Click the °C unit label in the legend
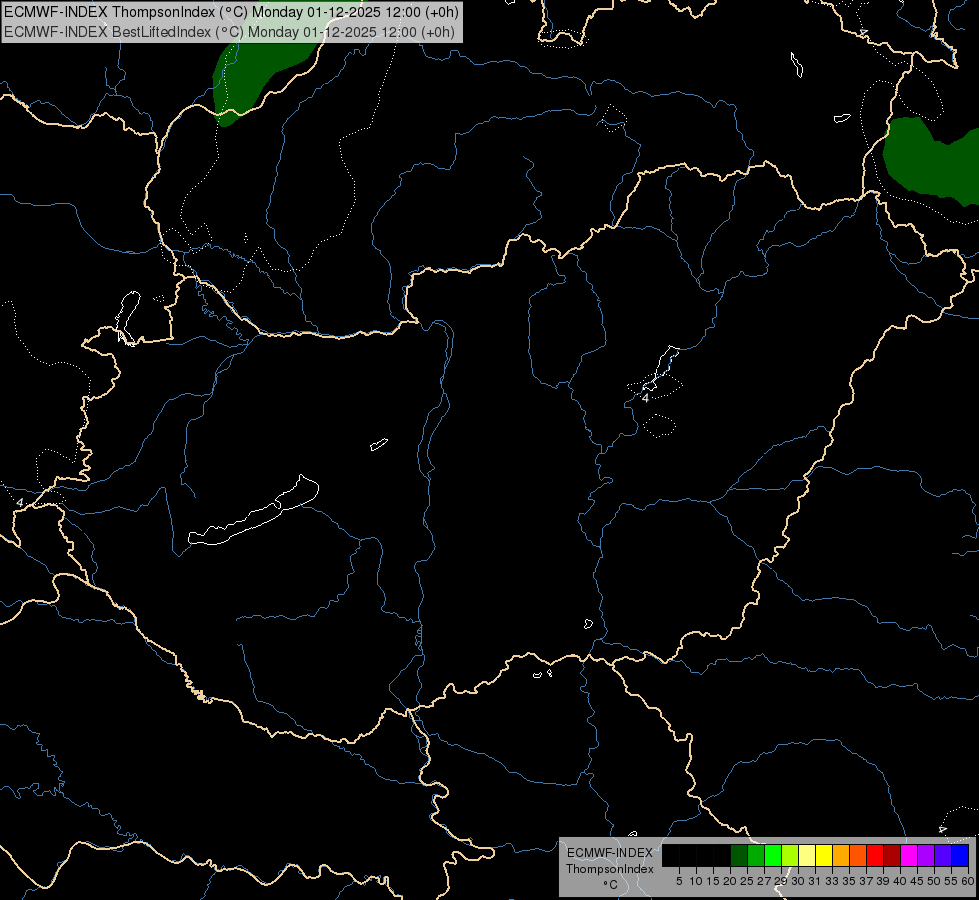The height and width of the screenshot is (900, 979). [610, 885]
